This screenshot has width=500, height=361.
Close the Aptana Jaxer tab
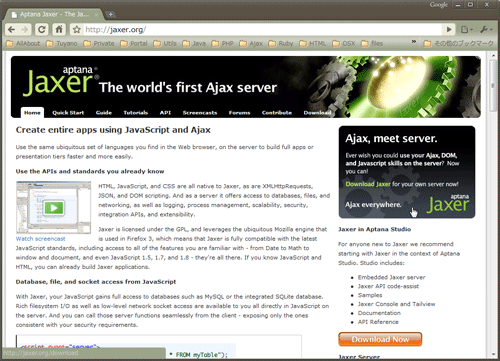tap(96, 15)
